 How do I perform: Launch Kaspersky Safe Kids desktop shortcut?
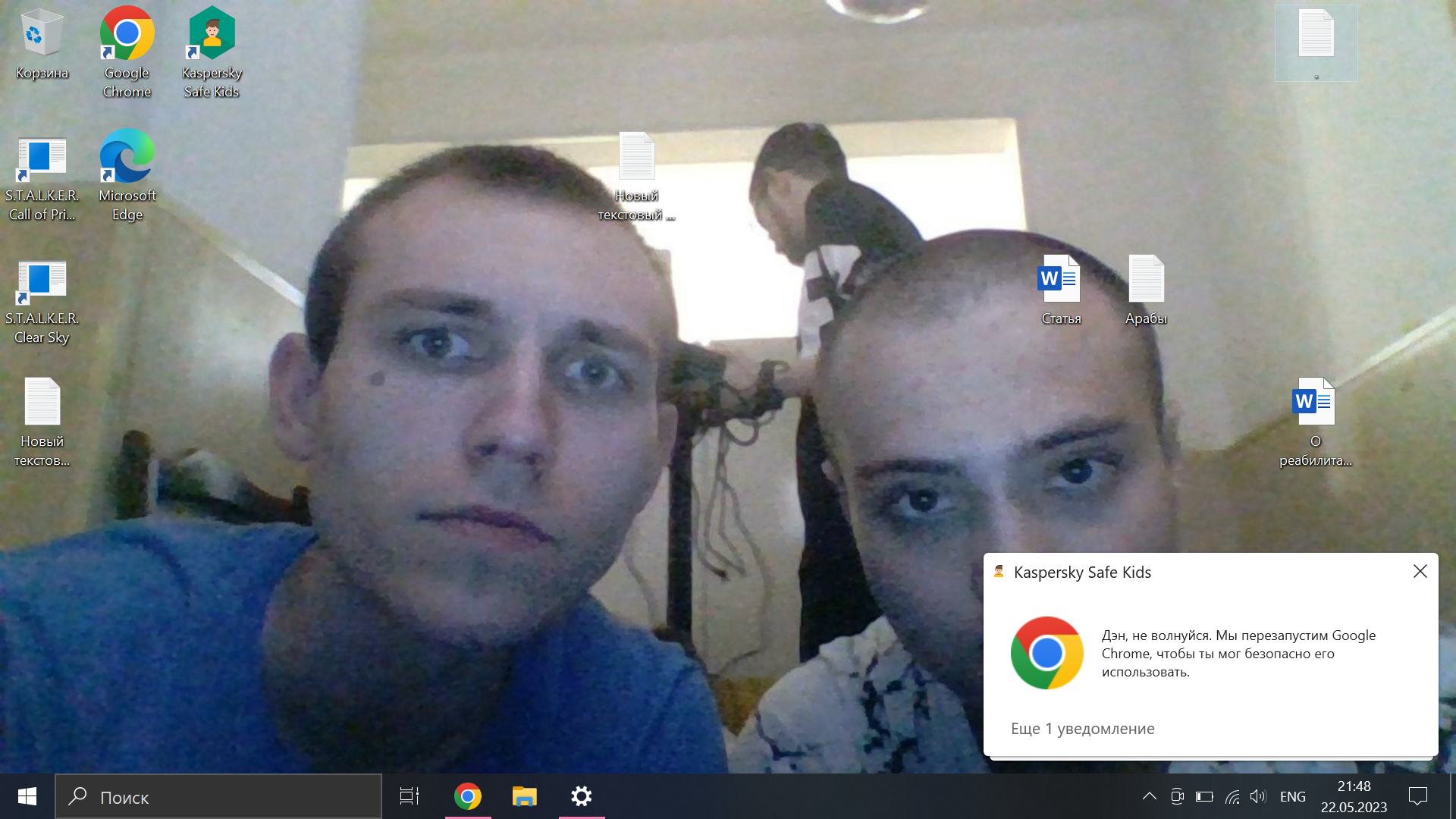point(212,34)
